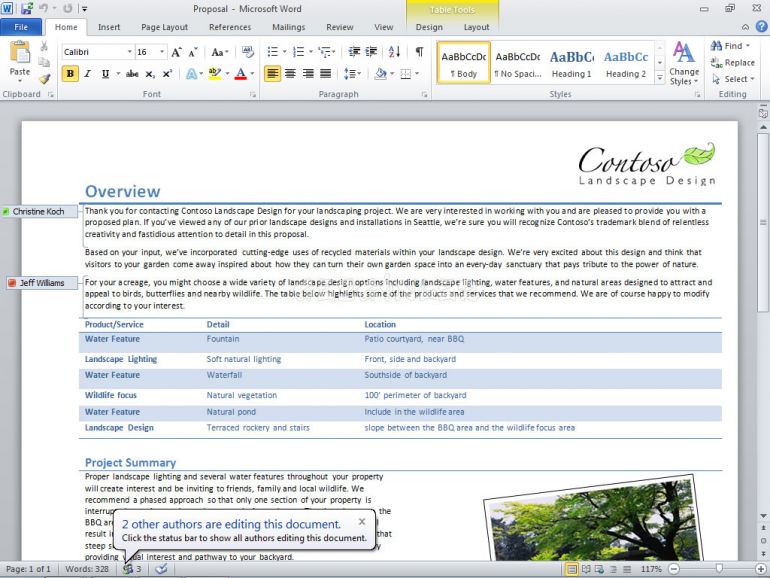Expand the Styles gallery More arrow
Viewport: 770px width, 578px height.
660,78
